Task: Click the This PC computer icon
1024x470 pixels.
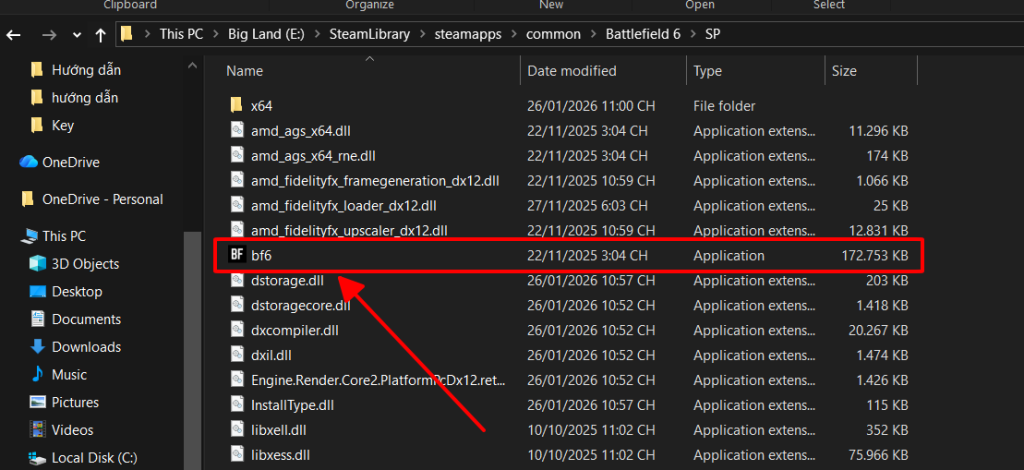Action: (x=29, y=236)
